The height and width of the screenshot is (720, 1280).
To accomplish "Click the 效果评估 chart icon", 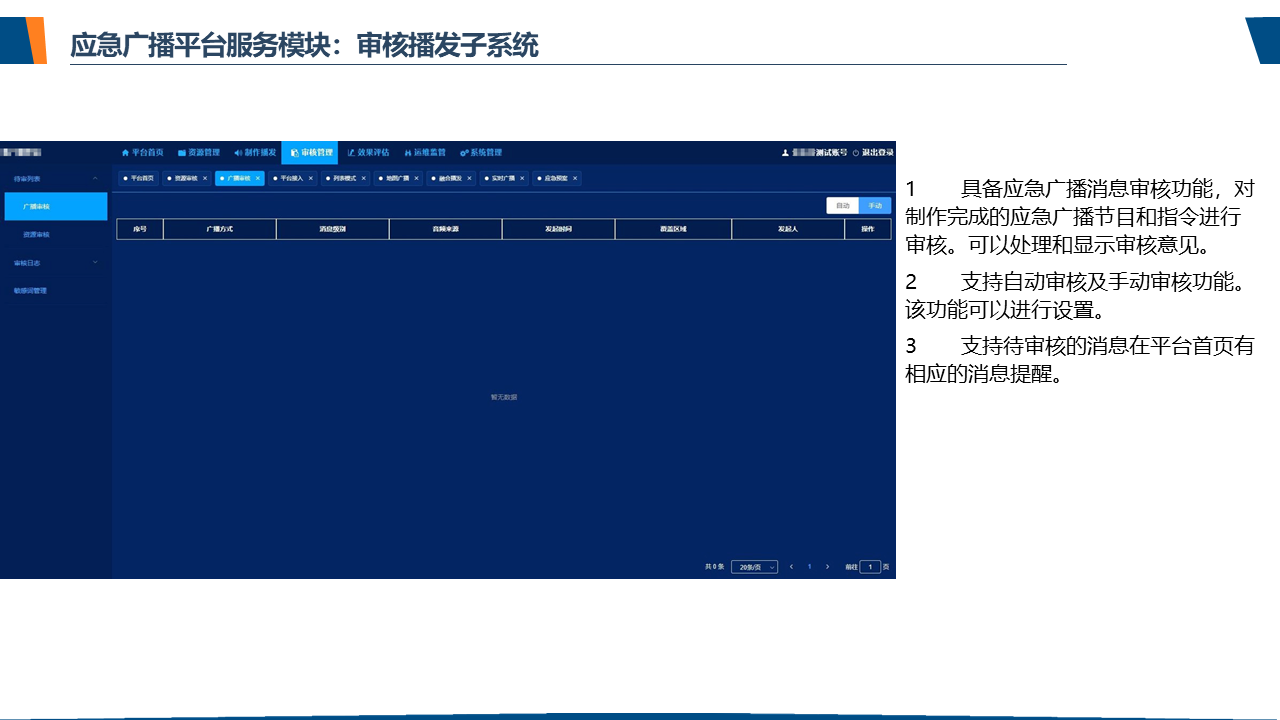I will click(351, 153).
